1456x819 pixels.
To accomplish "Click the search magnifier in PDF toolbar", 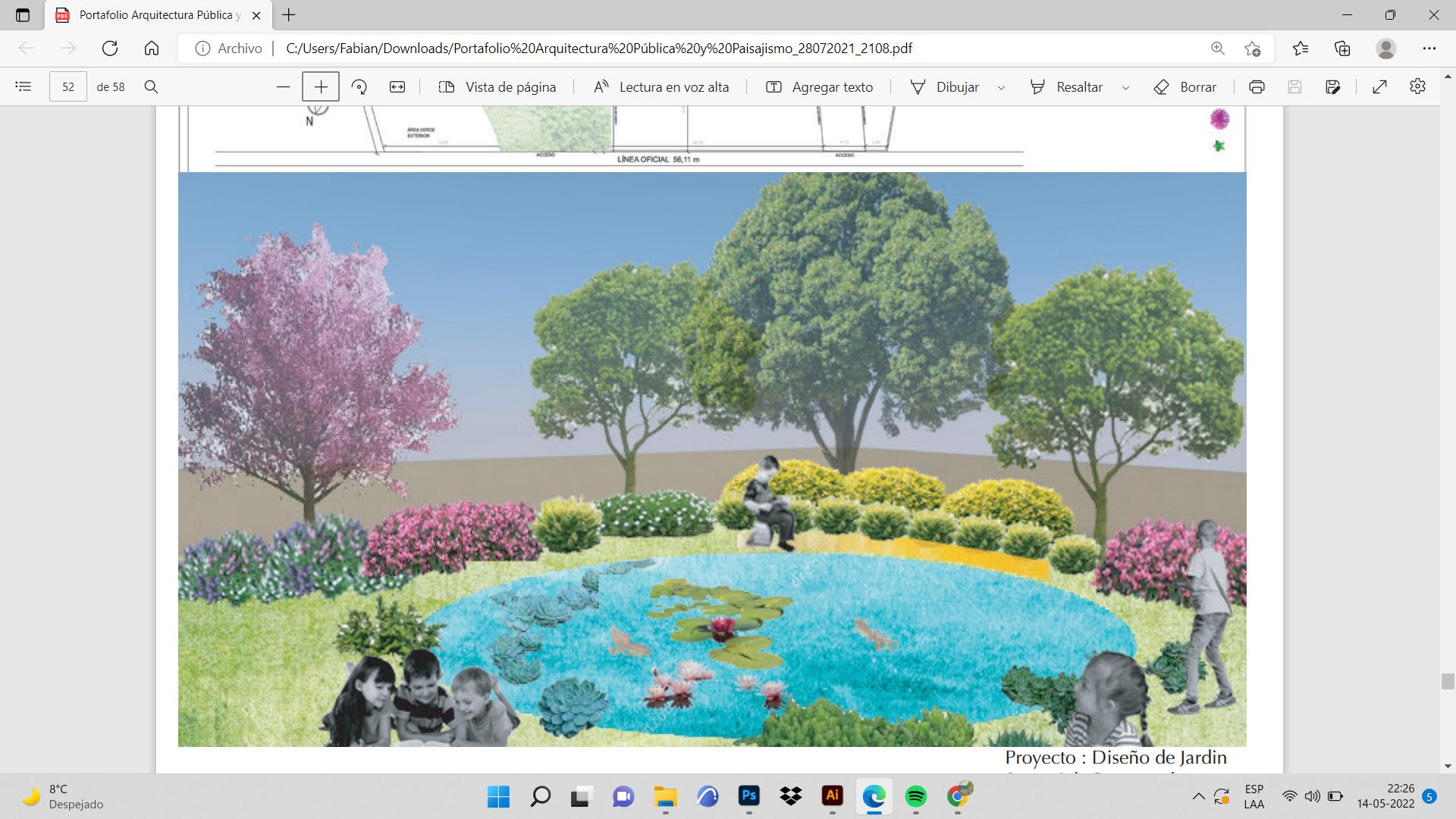I will 151,86.
